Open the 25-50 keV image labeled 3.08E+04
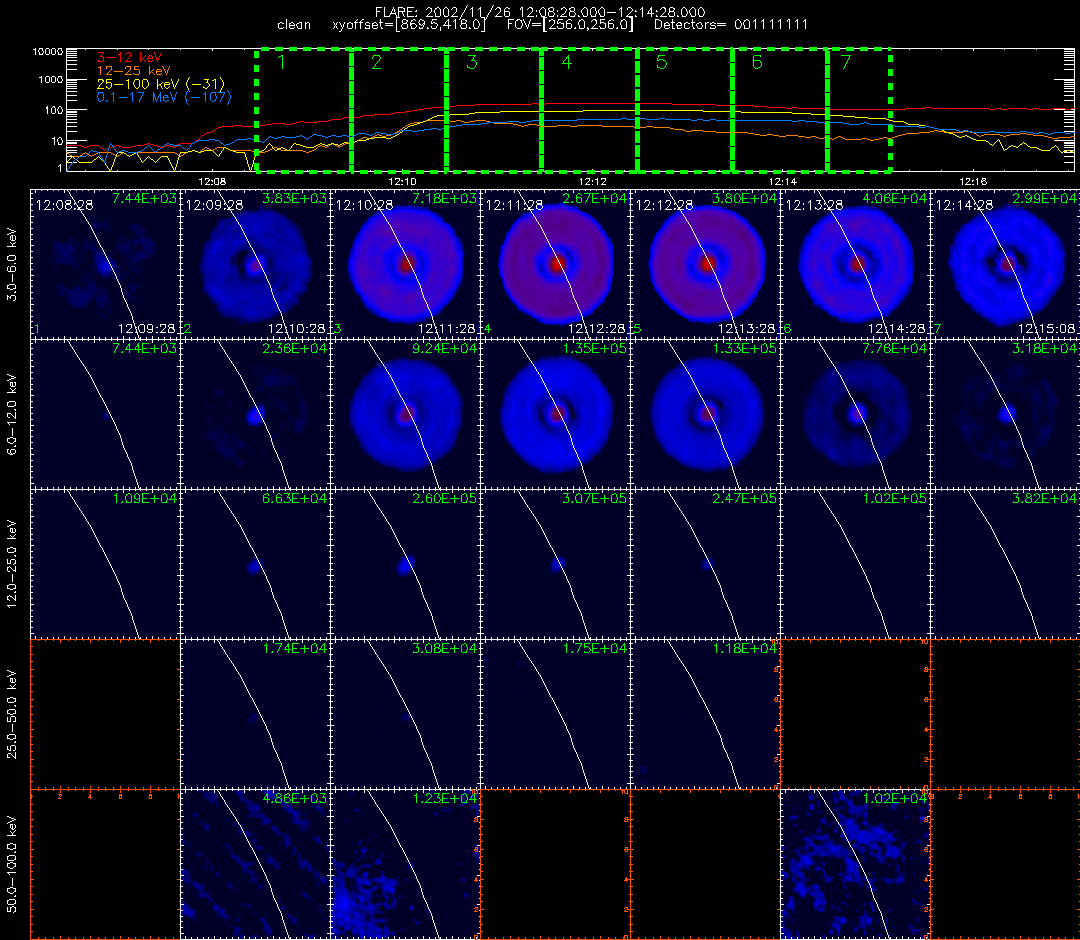The width and height of the screenshot is (1080, 940). pos(406,714)
